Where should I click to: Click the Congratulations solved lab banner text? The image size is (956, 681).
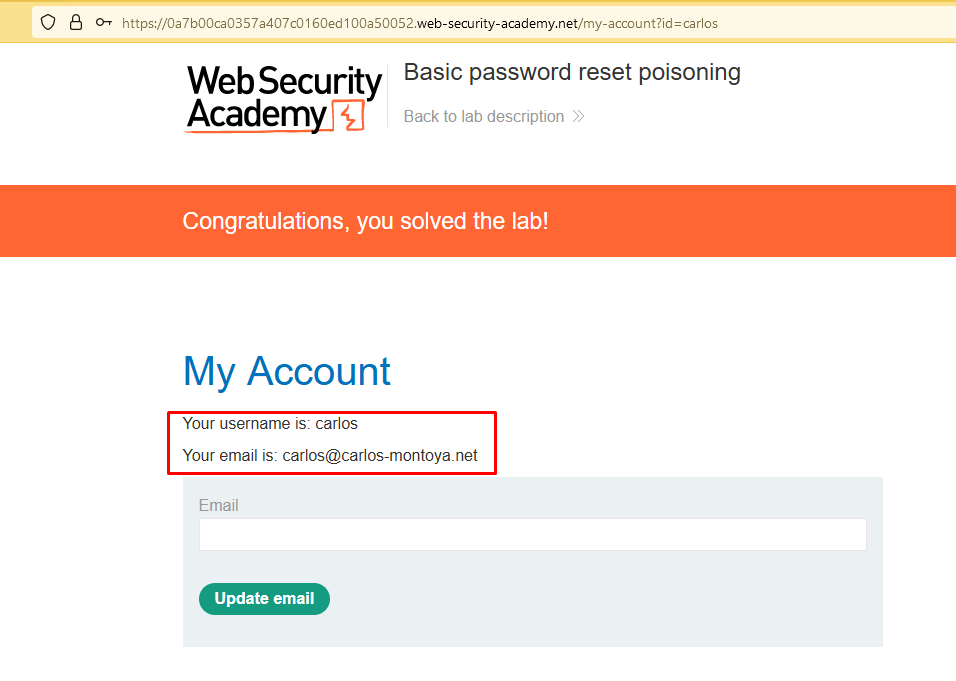[x=365, y=221]
